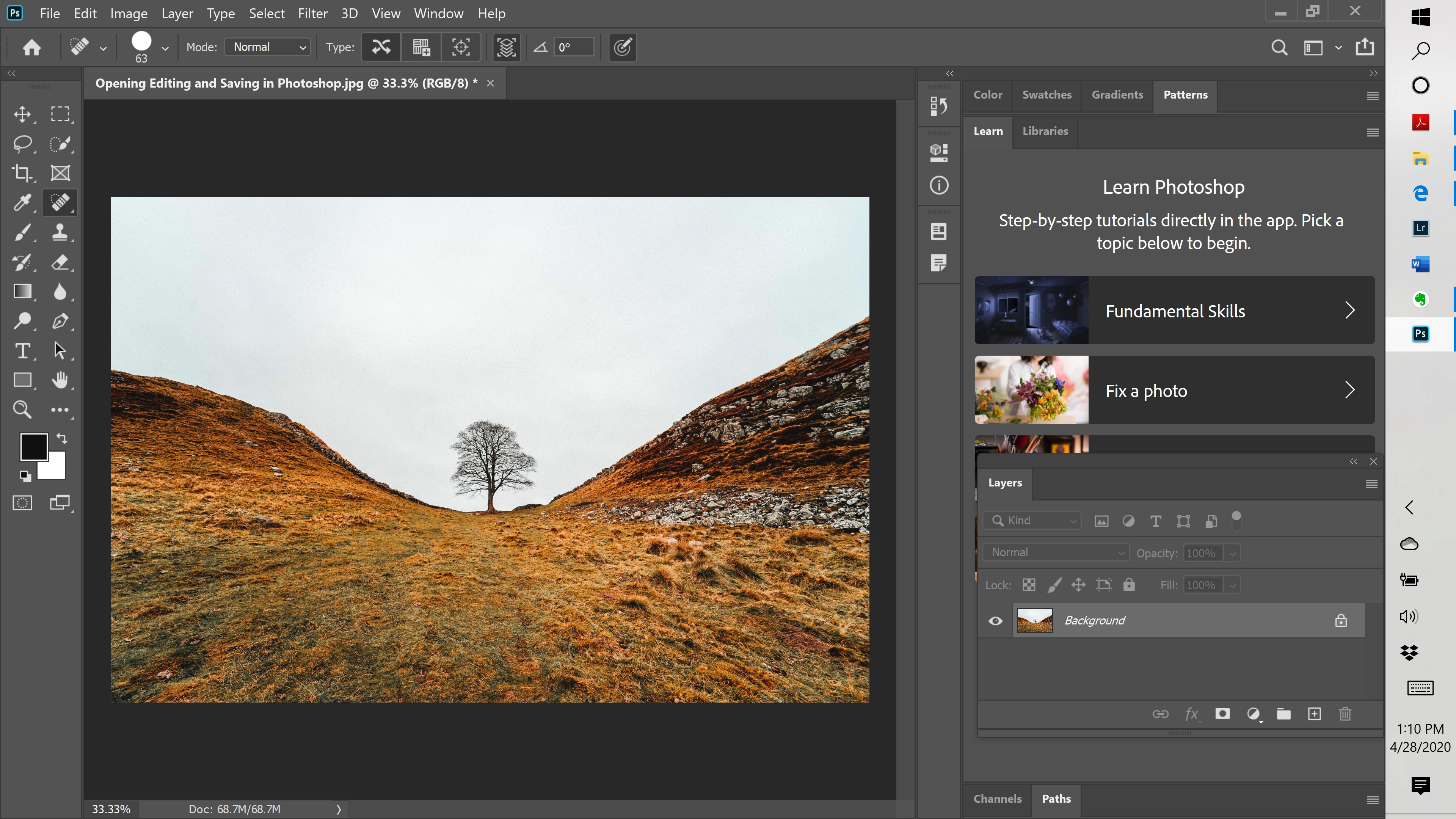Open the Filter menu

tap(312, 14)
